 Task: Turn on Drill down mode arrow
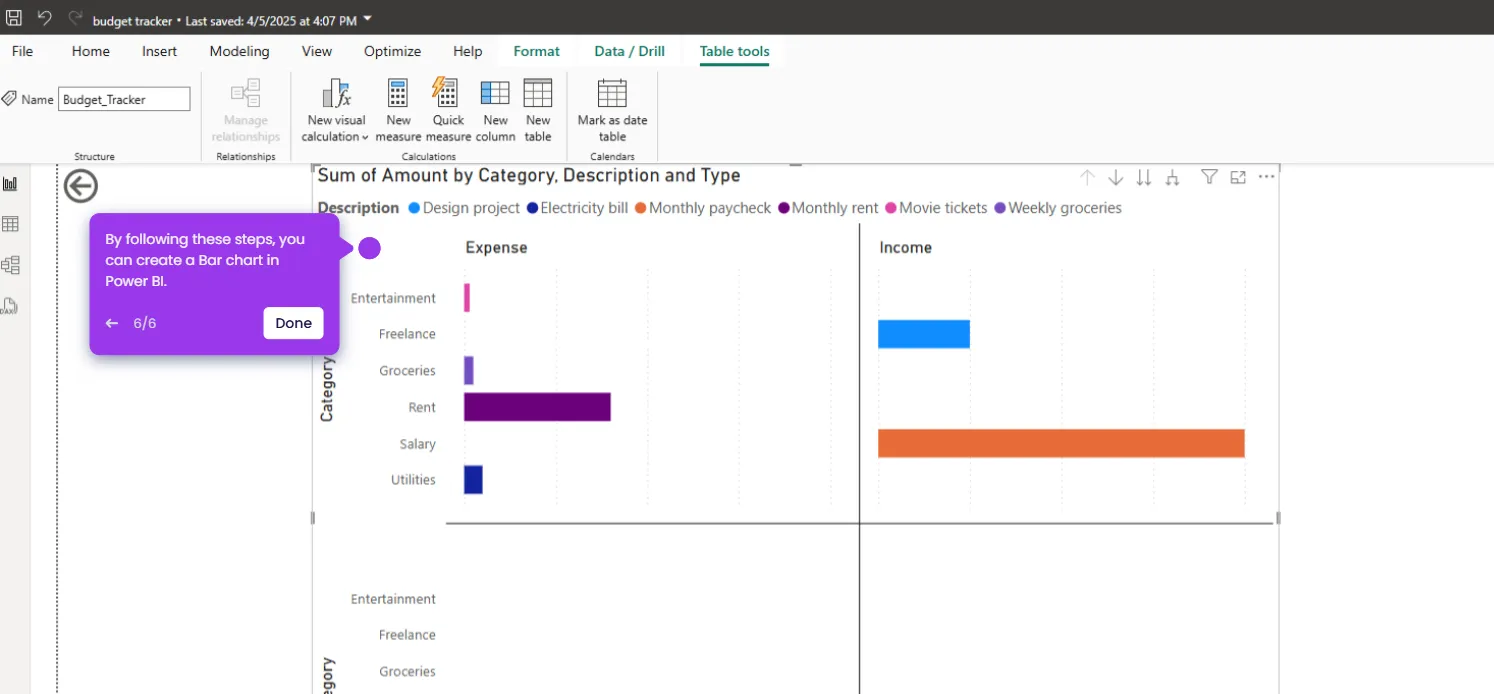point(1116,177)
